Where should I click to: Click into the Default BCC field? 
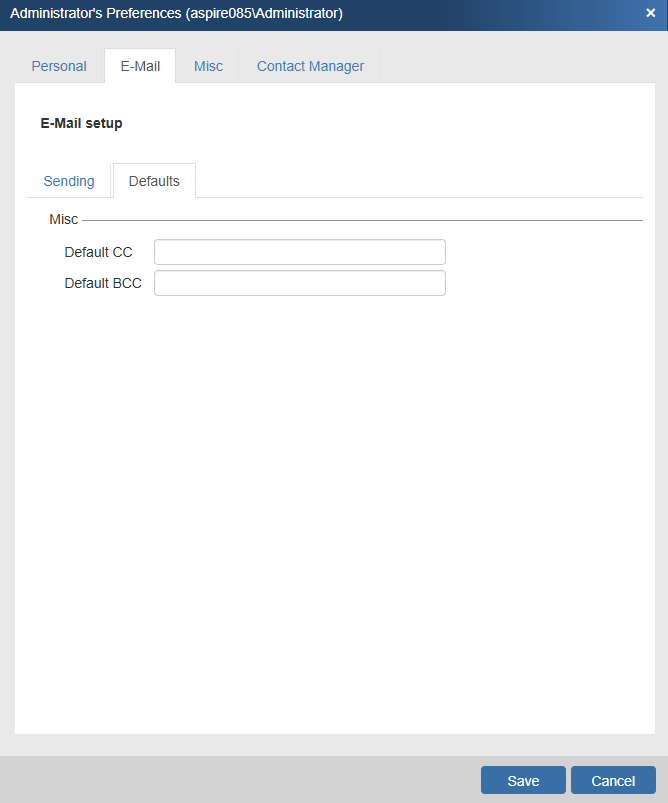(x=299, y=283)
